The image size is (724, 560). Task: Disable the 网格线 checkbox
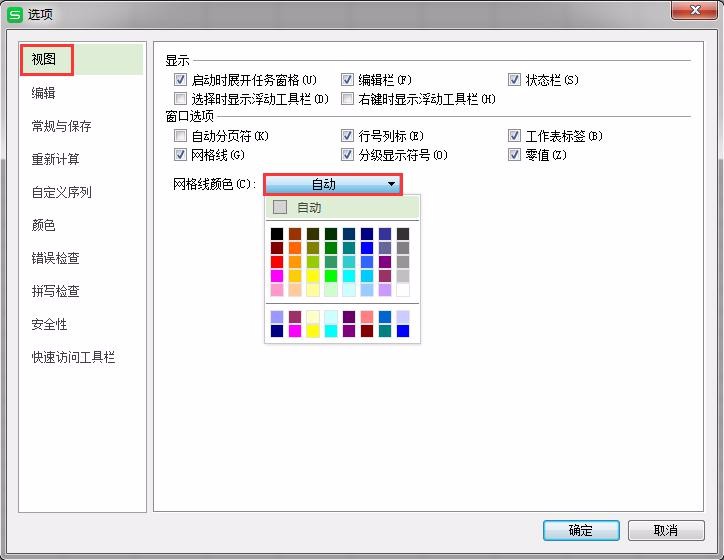(180, 155)
